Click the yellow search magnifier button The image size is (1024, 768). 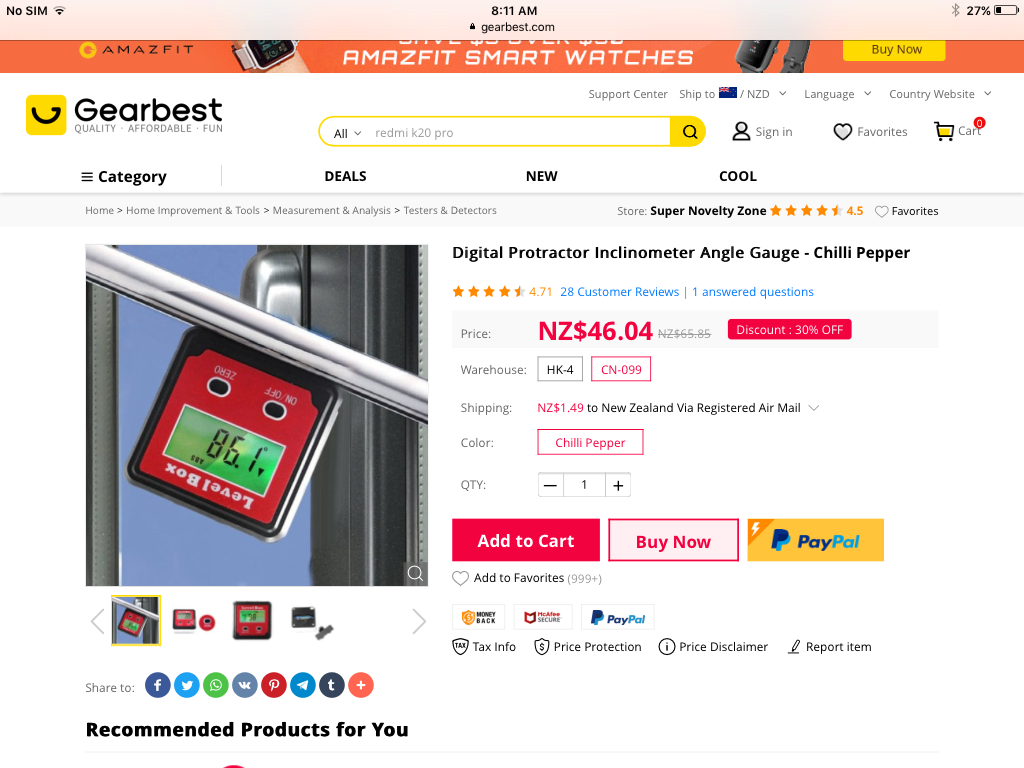688,132
